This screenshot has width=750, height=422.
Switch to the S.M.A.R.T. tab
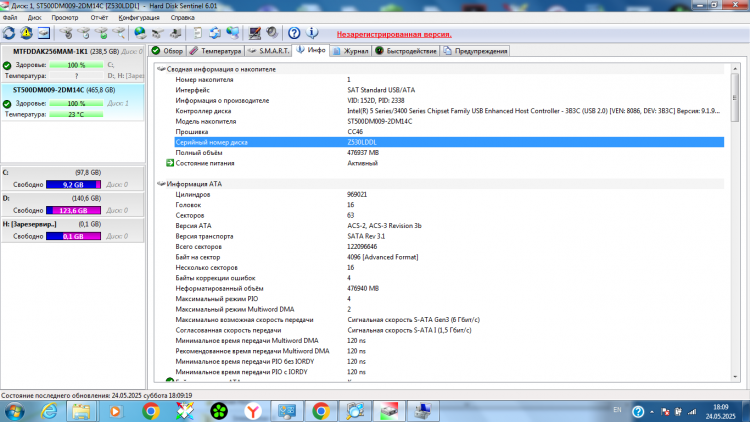[268, 51]
